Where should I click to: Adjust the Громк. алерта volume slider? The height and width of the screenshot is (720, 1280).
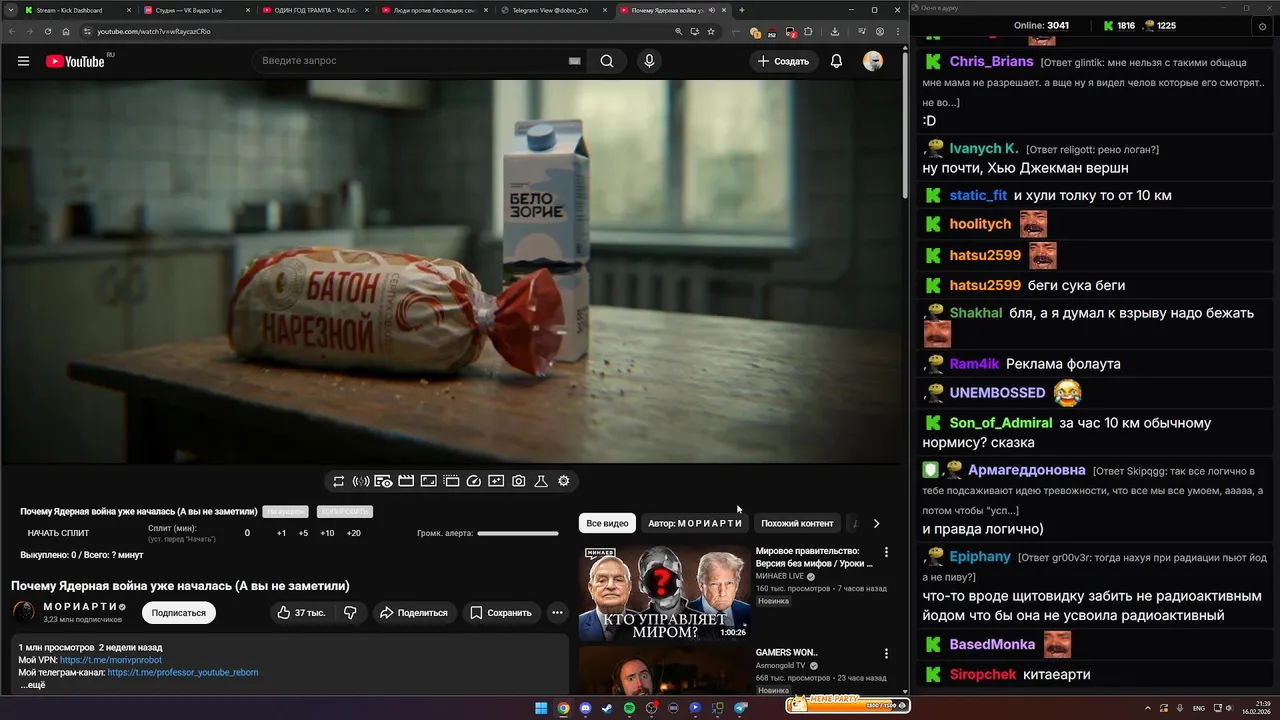517,533
